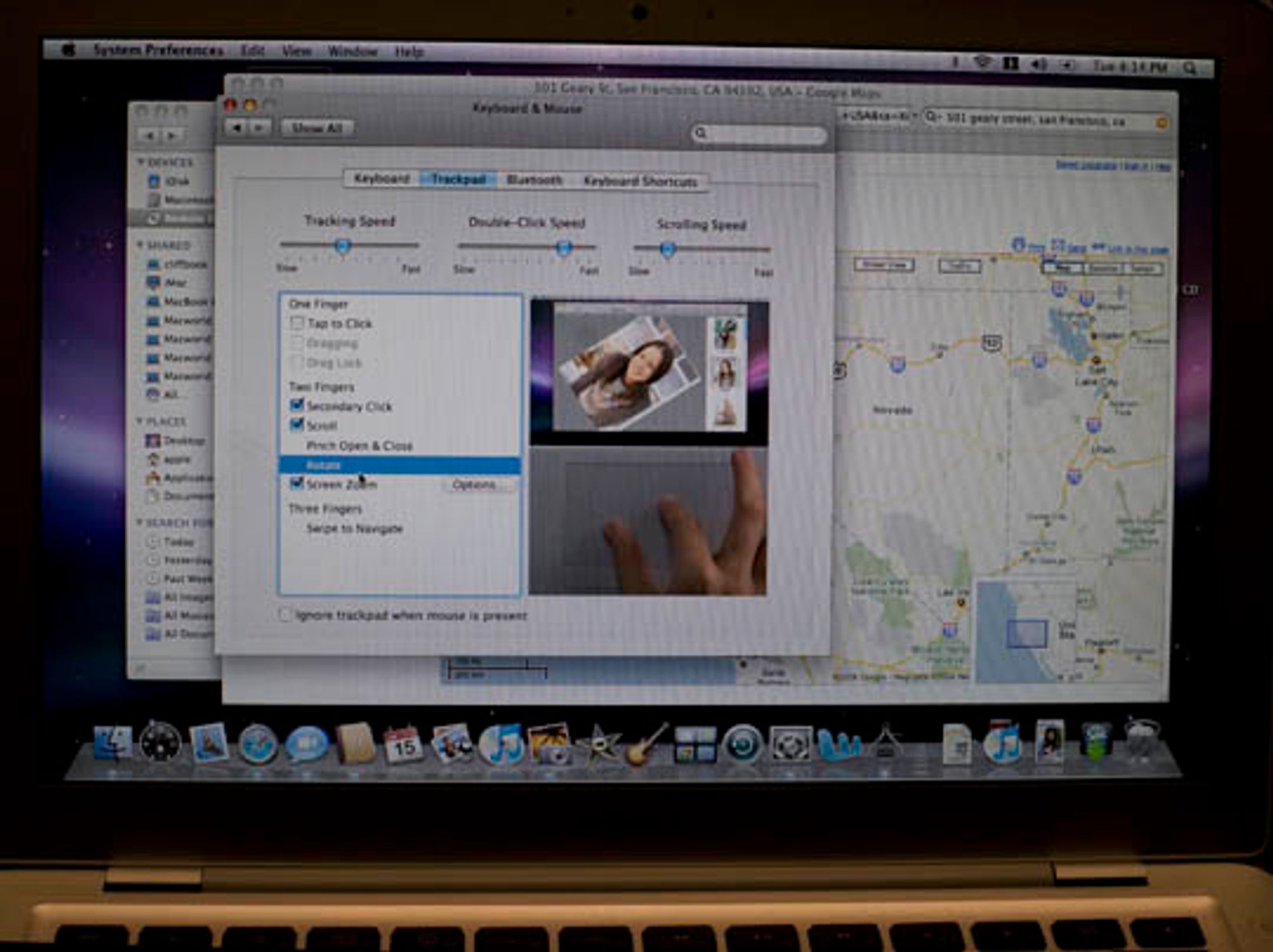The width and height of the screenshot is (1273, 952).
Task: Click Satellite view button in Google Maps
Action: (1103, 269)
